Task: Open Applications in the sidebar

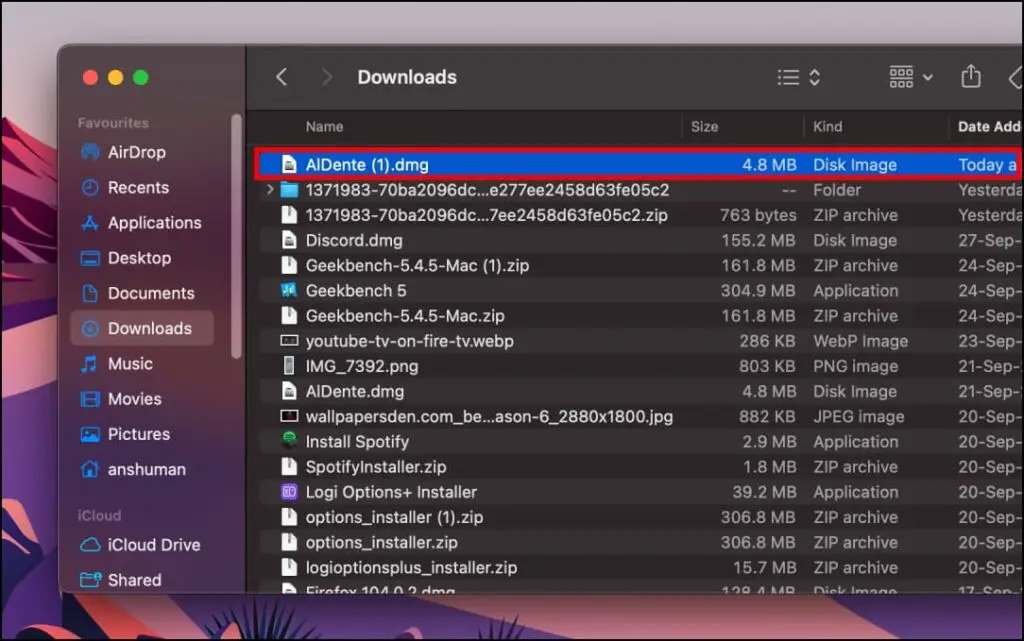Action: 141,223
